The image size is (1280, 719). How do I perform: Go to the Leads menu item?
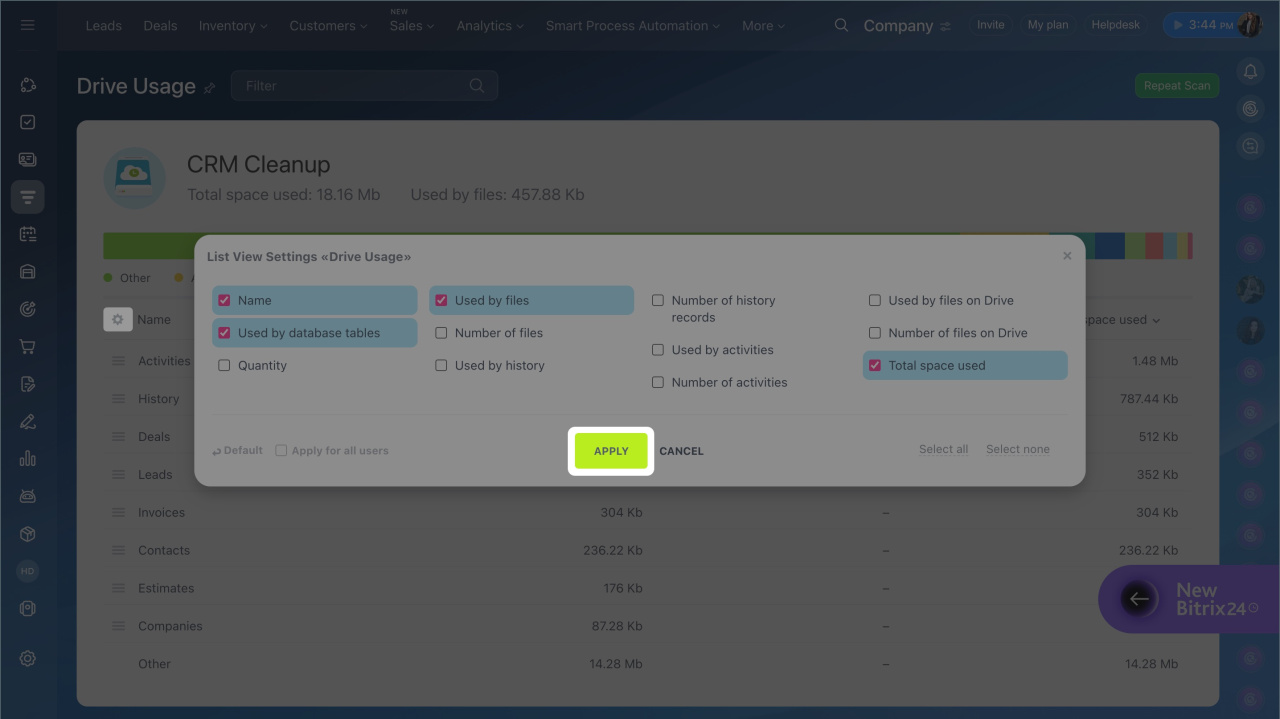click(103, 26)
